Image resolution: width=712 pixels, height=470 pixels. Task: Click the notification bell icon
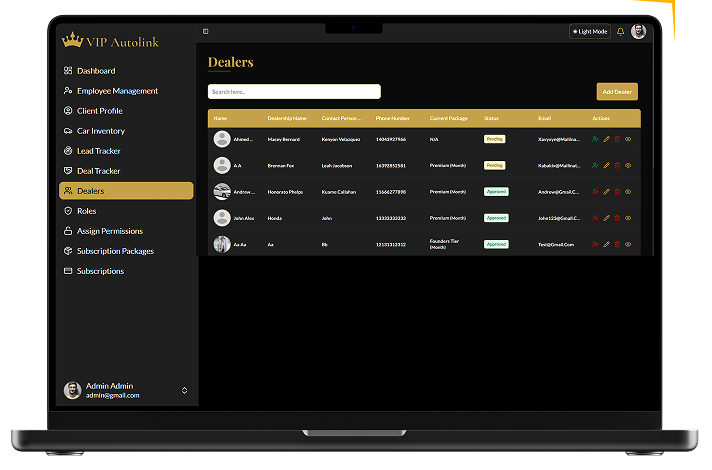pyautogui.click(x=620, y=32)
